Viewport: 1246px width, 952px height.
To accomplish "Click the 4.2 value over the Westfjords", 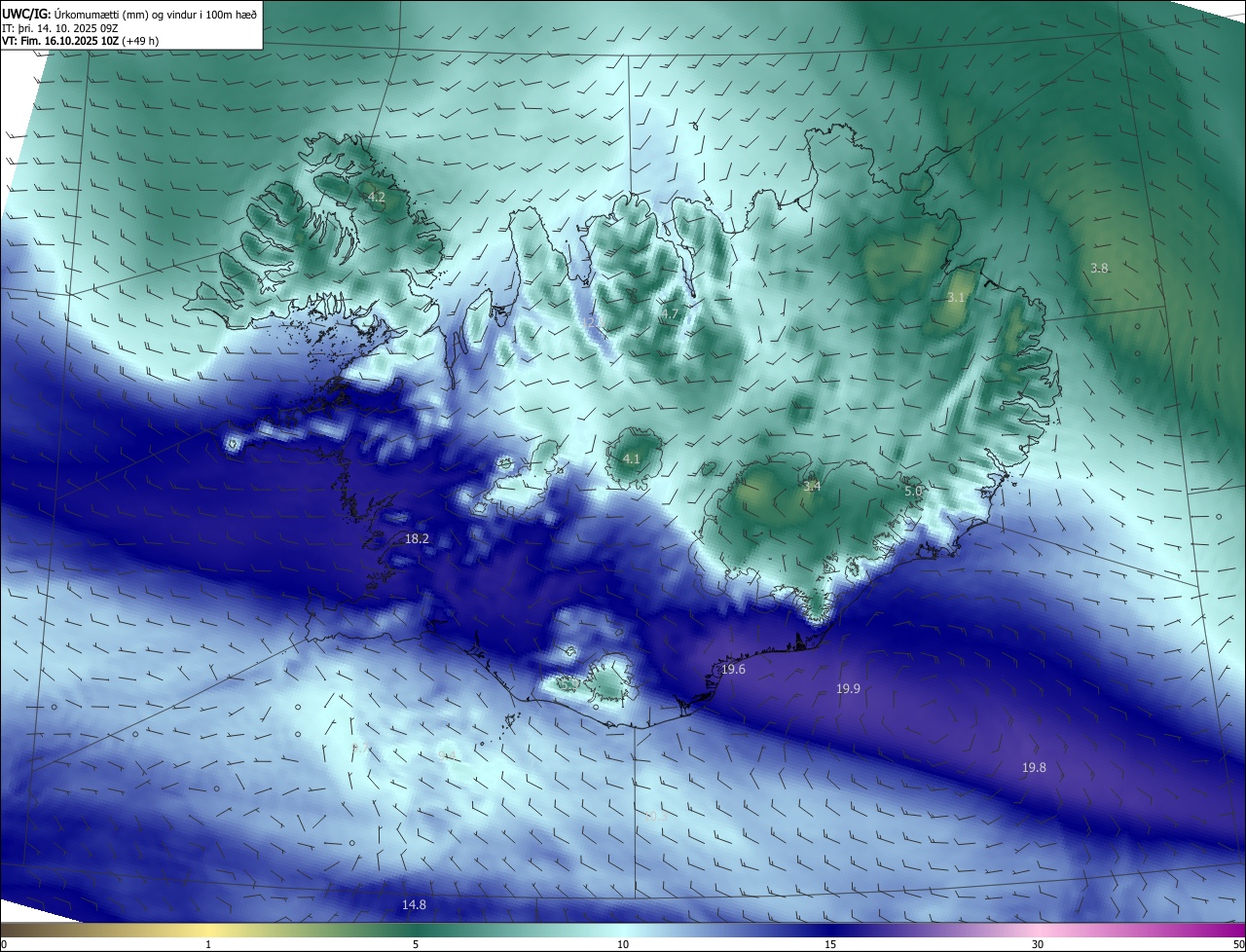I will pyautogui.click(x=376, y=198).
